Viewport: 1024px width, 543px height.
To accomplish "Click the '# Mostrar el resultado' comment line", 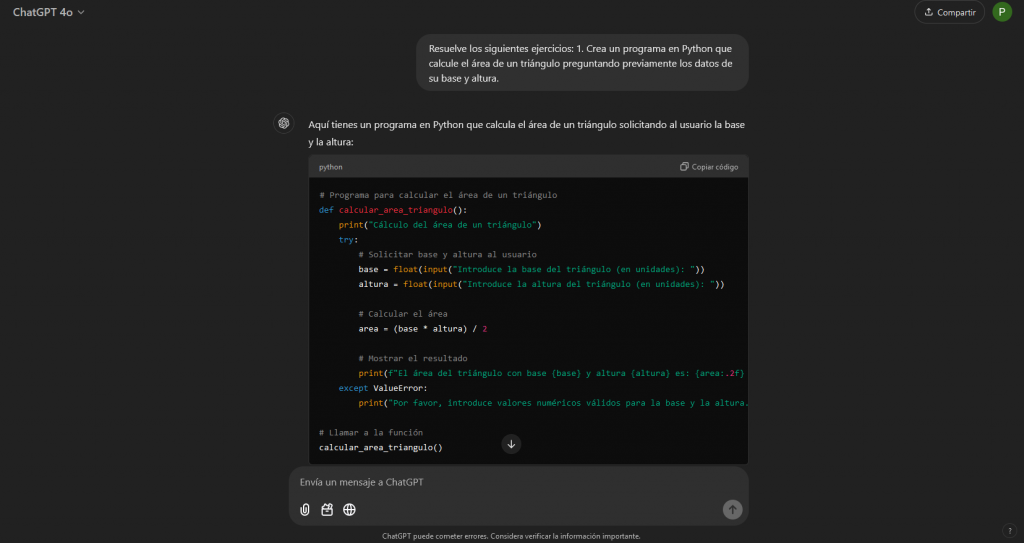I will tap(413, 358).
